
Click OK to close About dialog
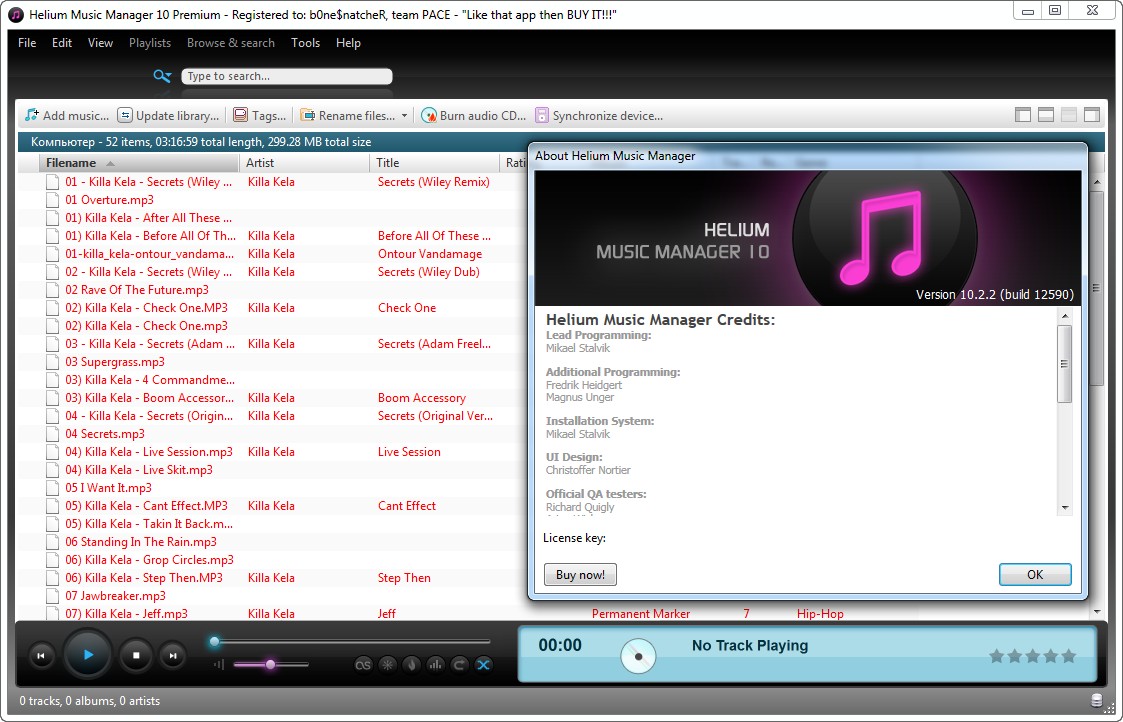pyautogui.click(x=1035, y=574)
